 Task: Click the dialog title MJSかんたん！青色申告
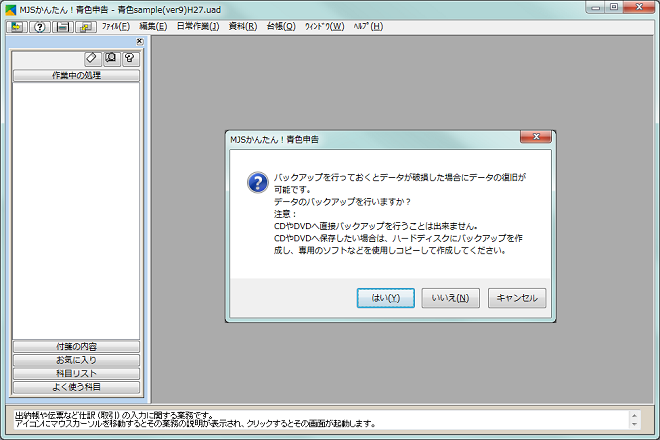(x=274, y=139)
